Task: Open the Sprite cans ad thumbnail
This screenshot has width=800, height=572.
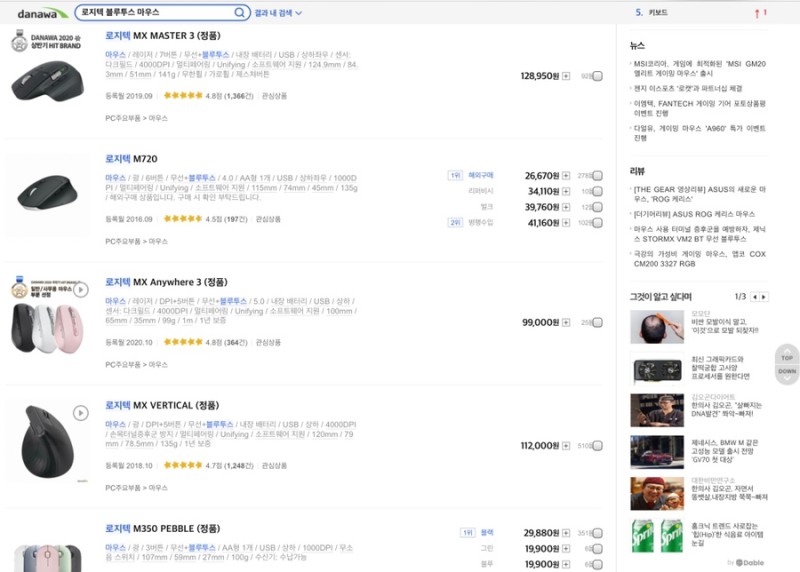Action: point(657,535)
